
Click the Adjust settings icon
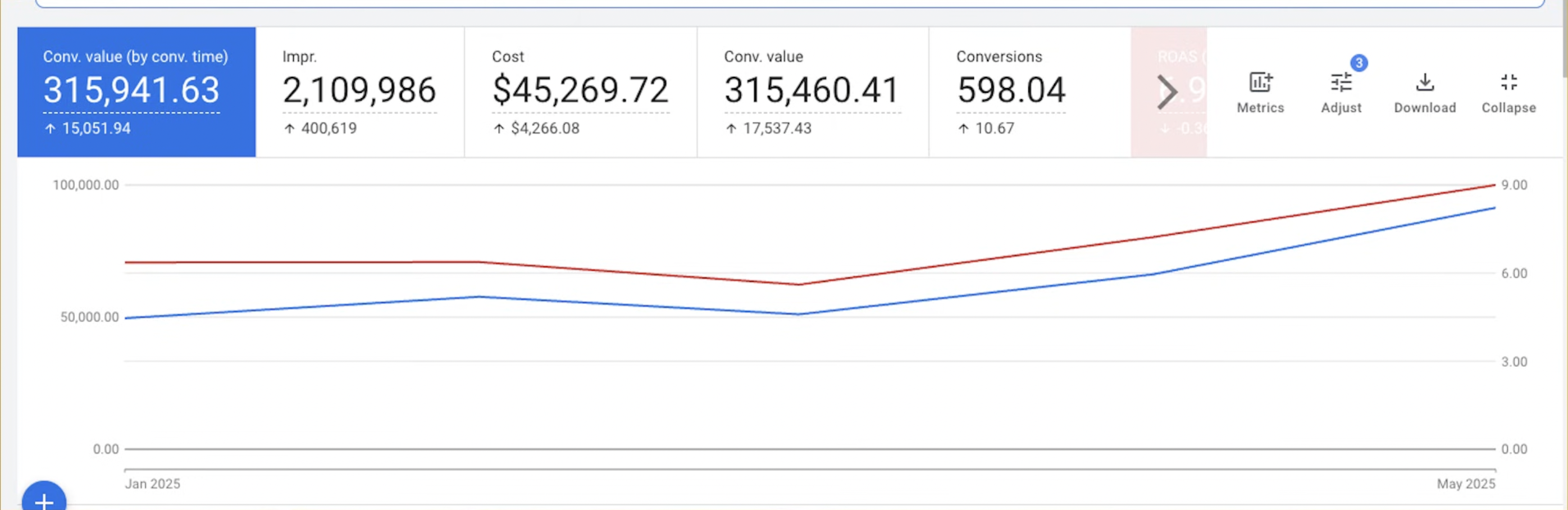[1341, 82]
